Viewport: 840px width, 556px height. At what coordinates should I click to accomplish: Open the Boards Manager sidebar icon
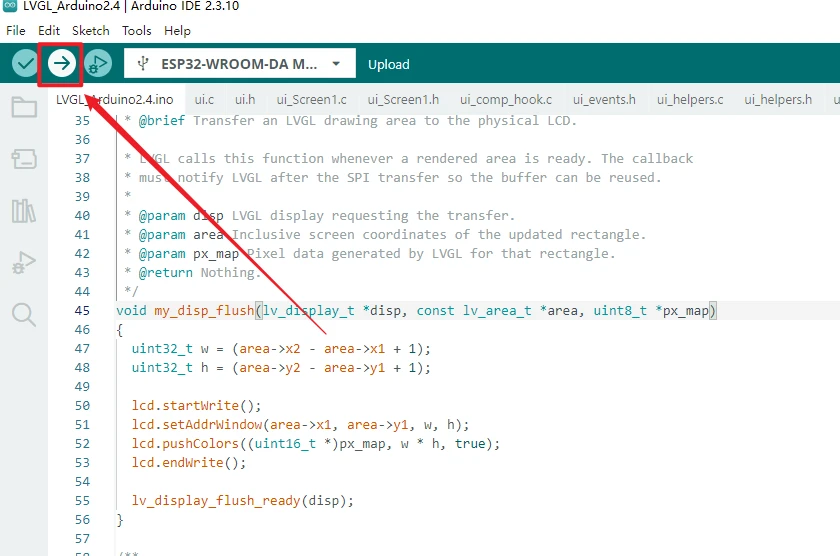point(24,159)
